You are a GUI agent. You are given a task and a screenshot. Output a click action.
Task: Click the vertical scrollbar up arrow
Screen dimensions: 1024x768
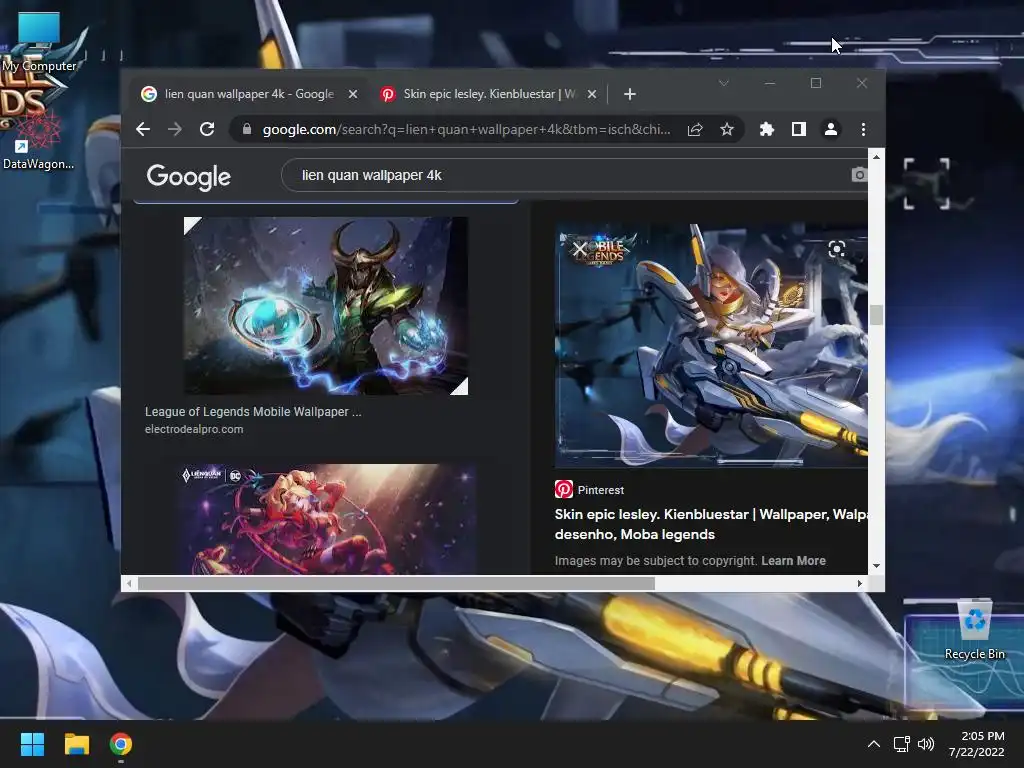876,157
